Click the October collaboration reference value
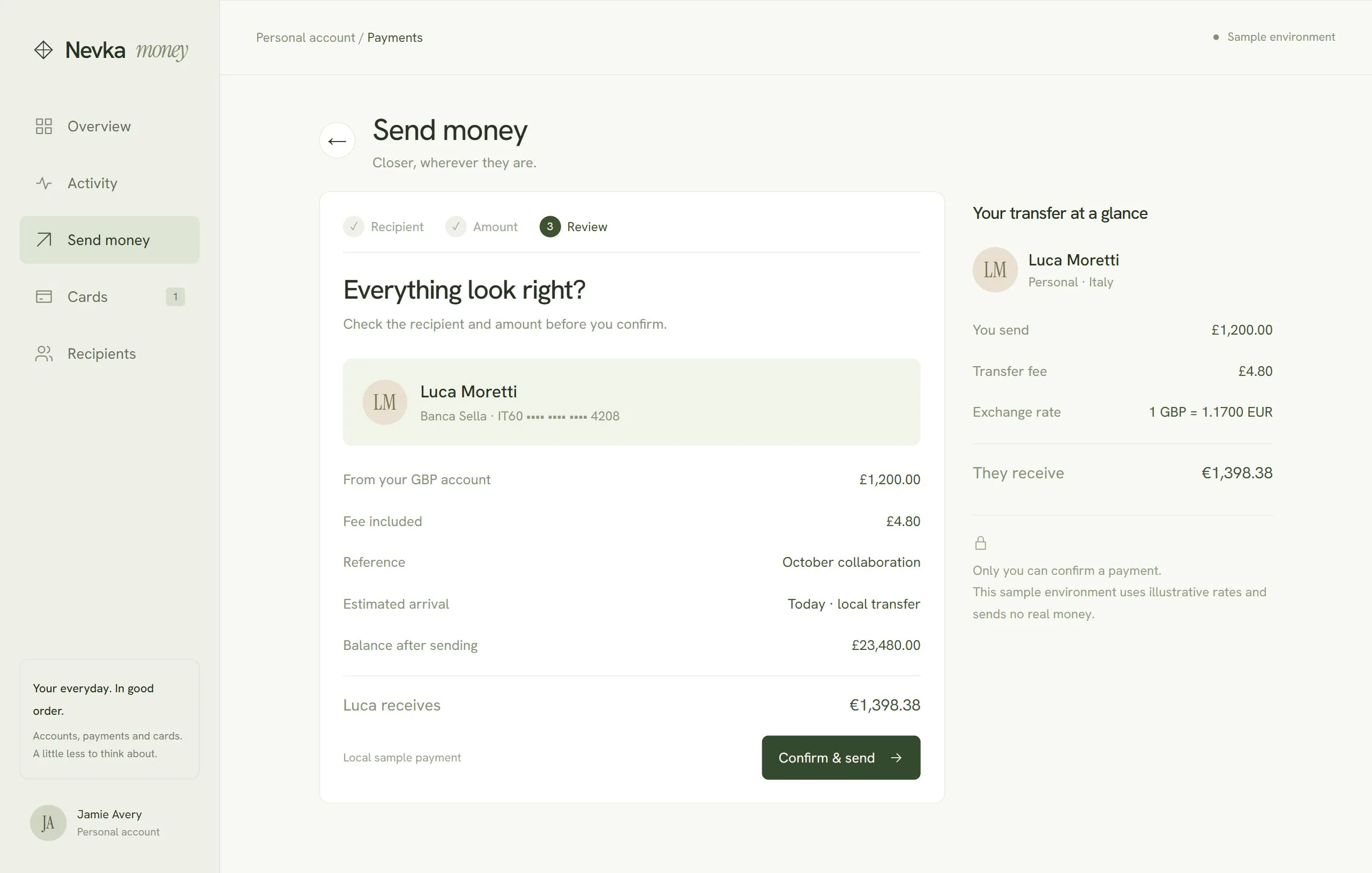 [x=851, y=562]
